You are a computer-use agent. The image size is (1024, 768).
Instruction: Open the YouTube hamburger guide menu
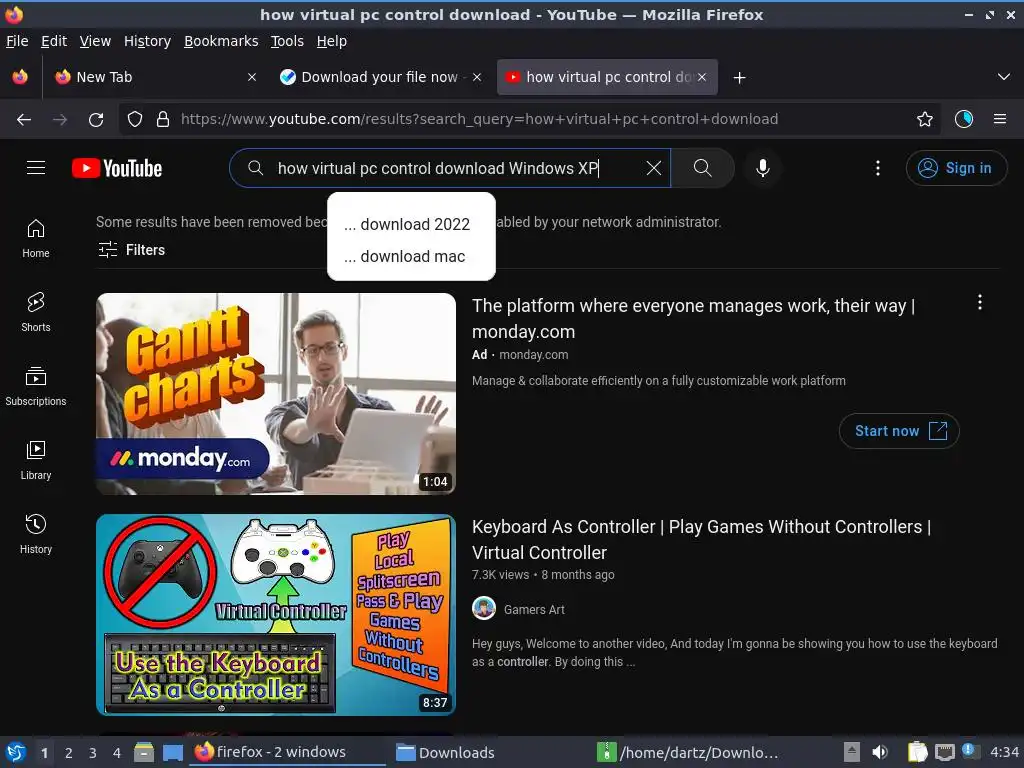point(36,168)
